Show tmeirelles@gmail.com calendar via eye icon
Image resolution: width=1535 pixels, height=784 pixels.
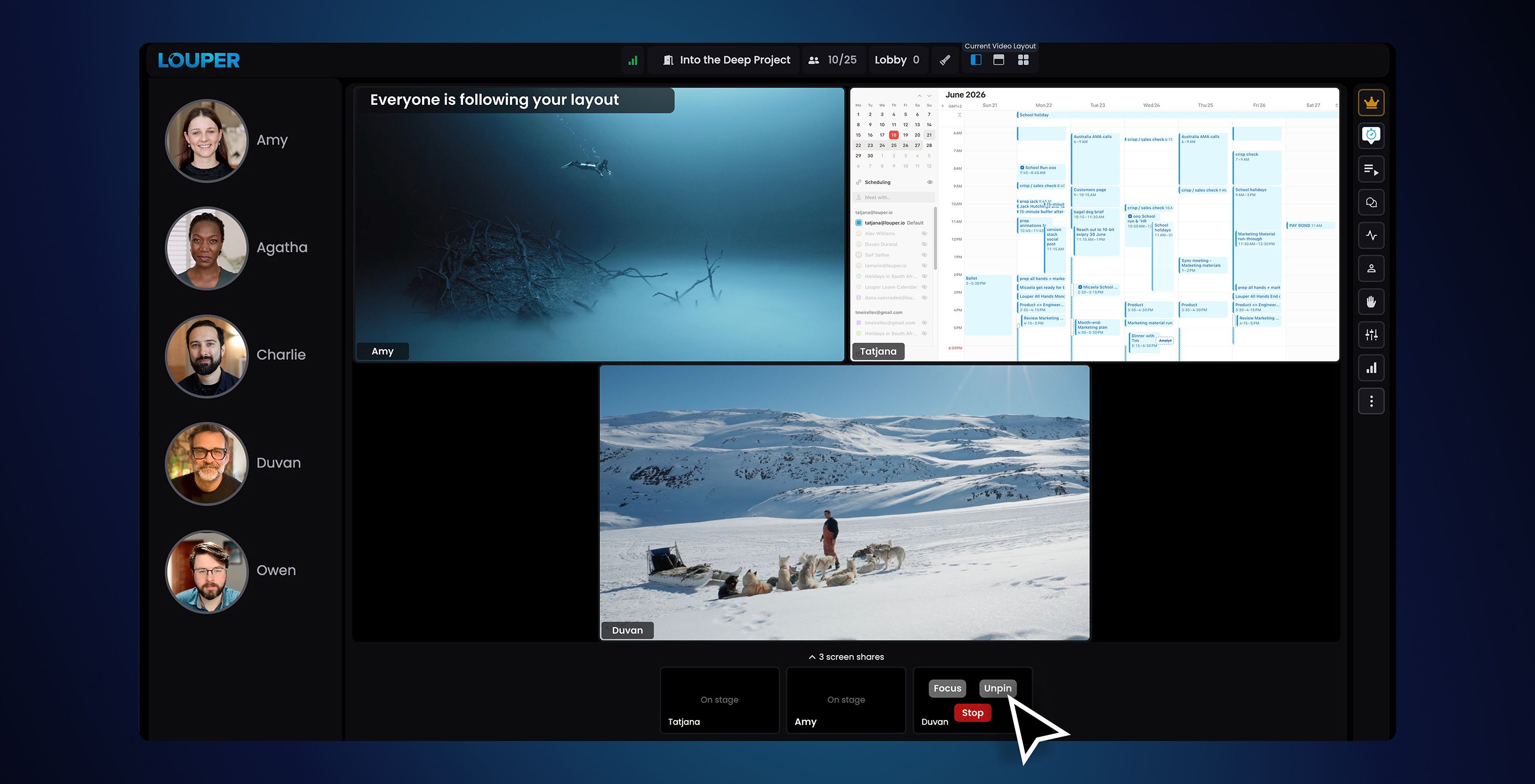[x=924, y=323]
